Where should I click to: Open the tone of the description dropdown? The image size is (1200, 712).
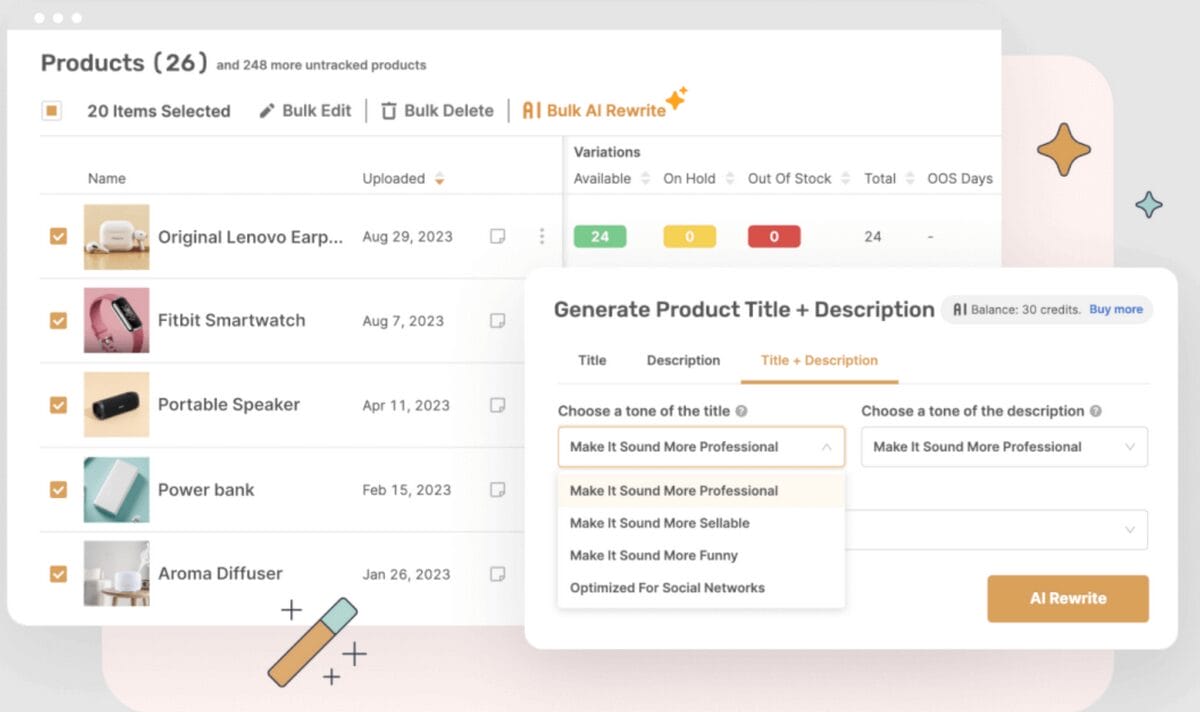1004,446
